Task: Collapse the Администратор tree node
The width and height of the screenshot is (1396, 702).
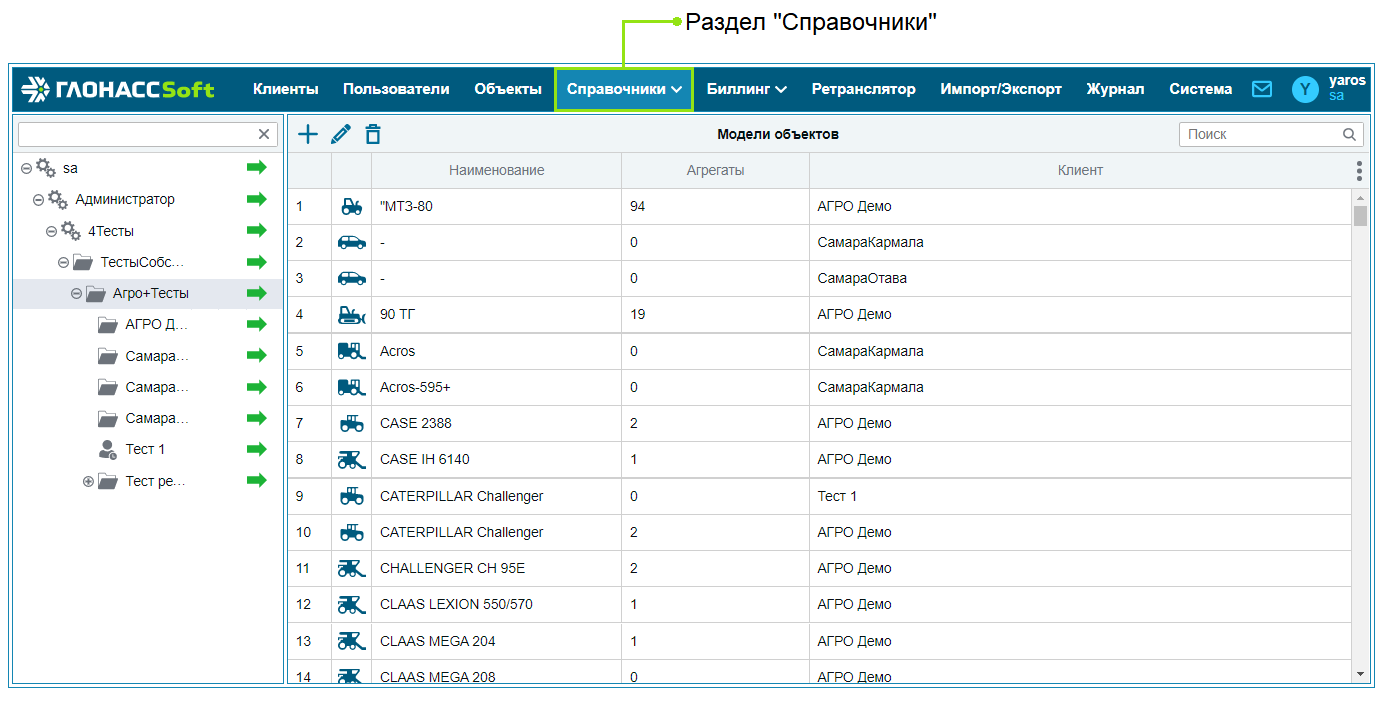Action: pyautogui.click(x=38, y=200)
